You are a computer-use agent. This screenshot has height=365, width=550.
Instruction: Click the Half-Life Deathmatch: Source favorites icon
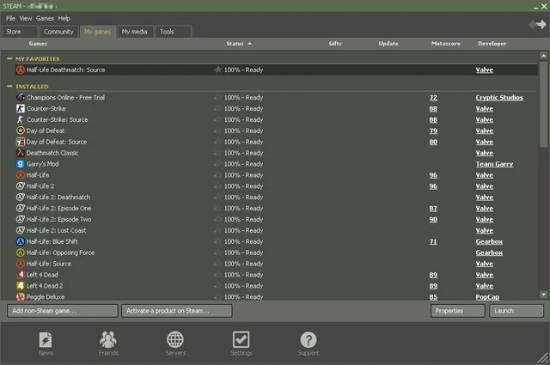point(20,70)
